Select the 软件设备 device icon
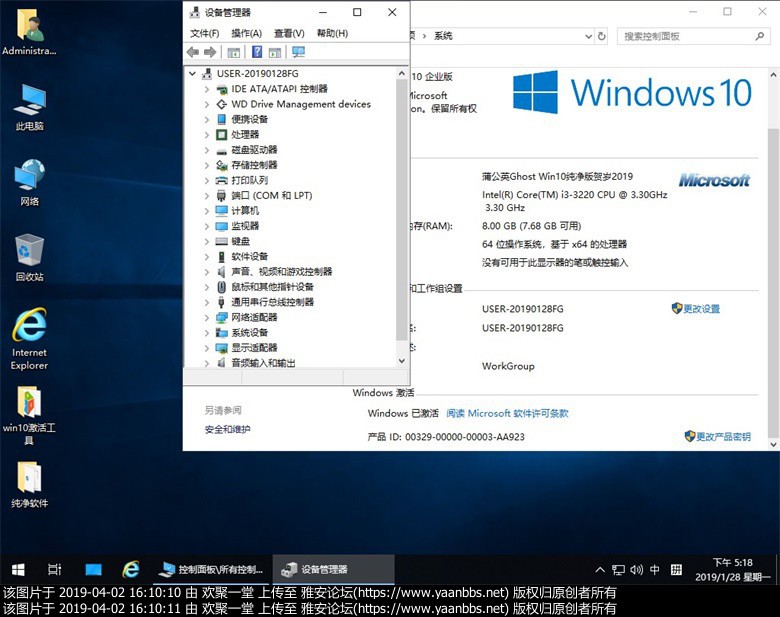 point(221,257)
